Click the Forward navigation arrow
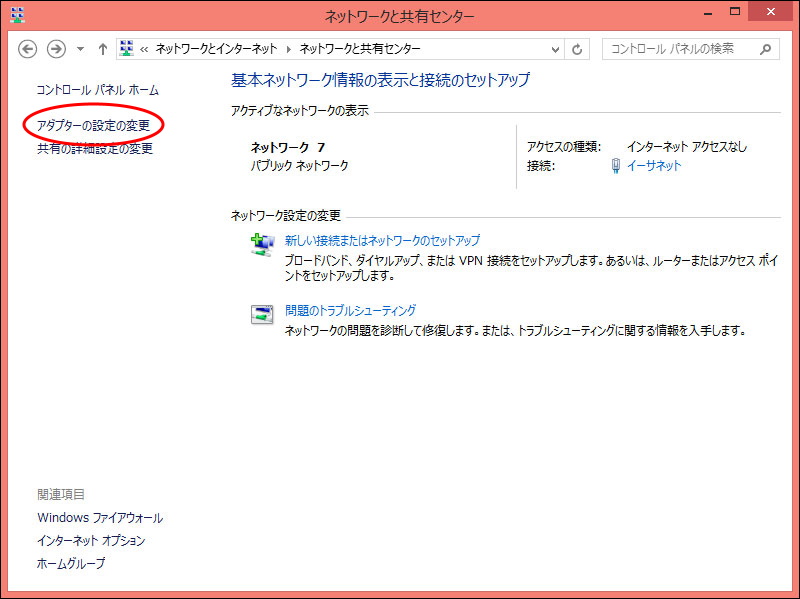The width and height of the screenshot is (800, 599). click(x=56, y=49)
